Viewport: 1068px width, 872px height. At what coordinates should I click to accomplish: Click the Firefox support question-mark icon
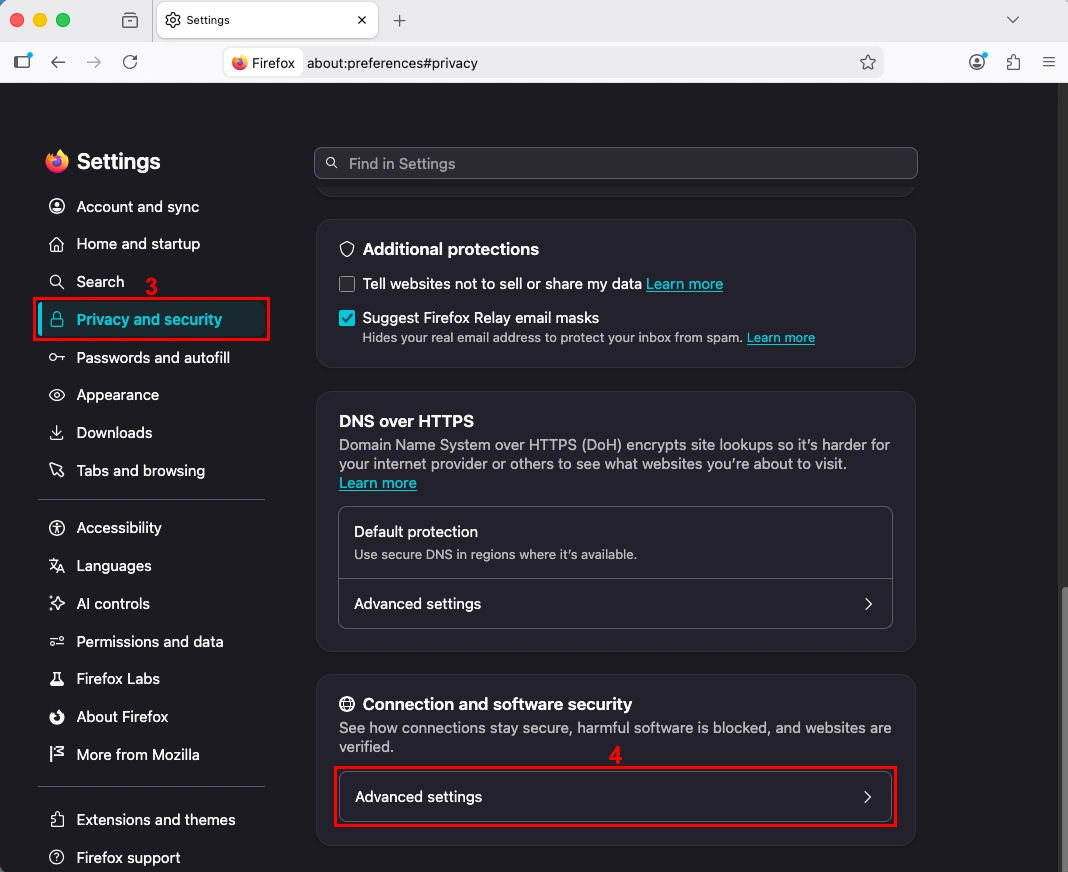coord(57,858)
